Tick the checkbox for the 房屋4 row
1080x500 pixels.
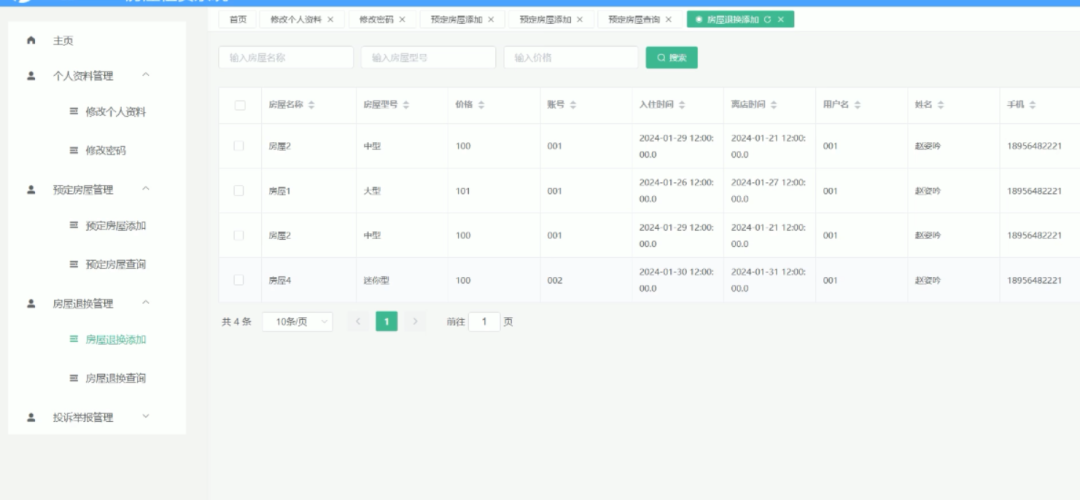point(239,280)
